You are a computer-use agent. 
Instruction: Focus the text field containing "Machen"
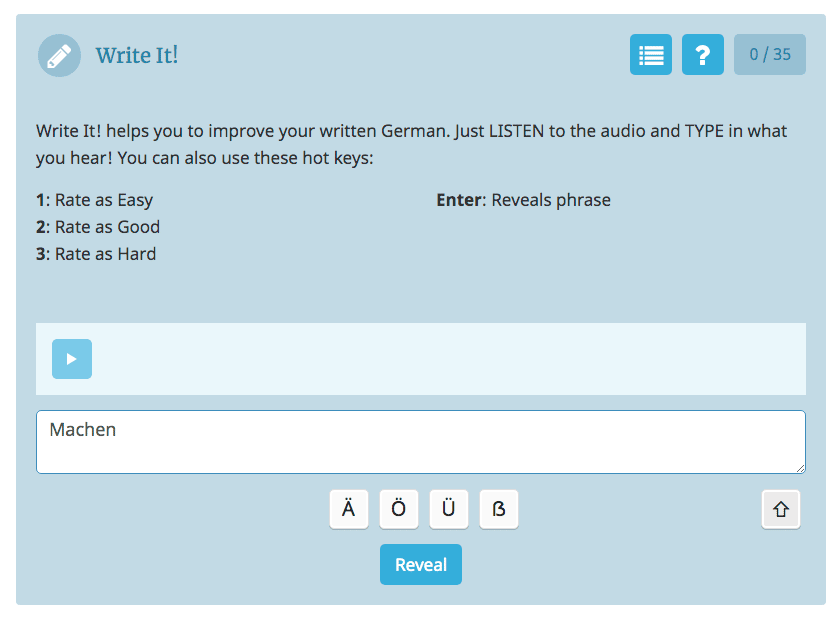pos(420,441)
